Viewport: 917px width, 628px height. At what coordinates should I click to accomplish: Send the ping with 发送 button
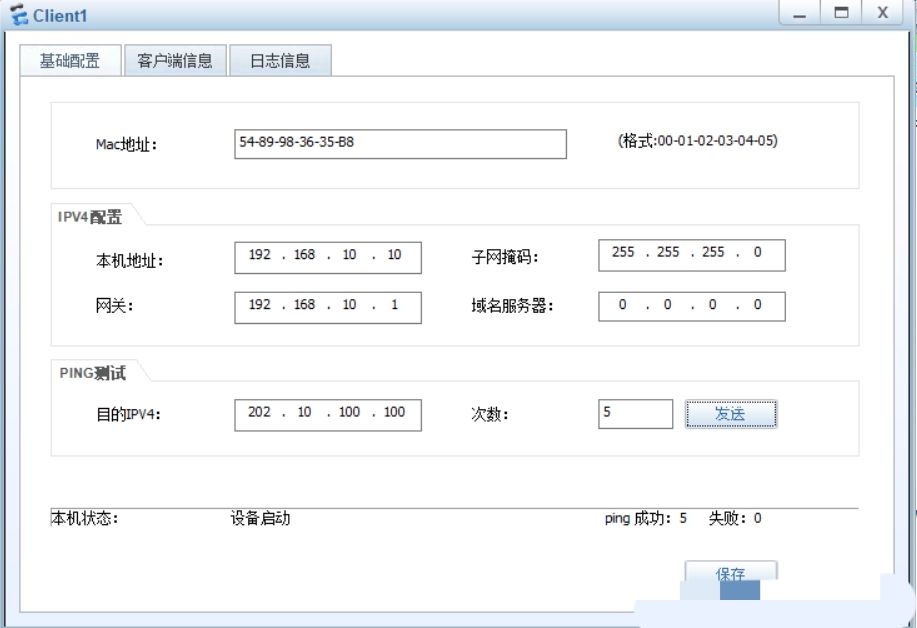click(x=731, y=414)
